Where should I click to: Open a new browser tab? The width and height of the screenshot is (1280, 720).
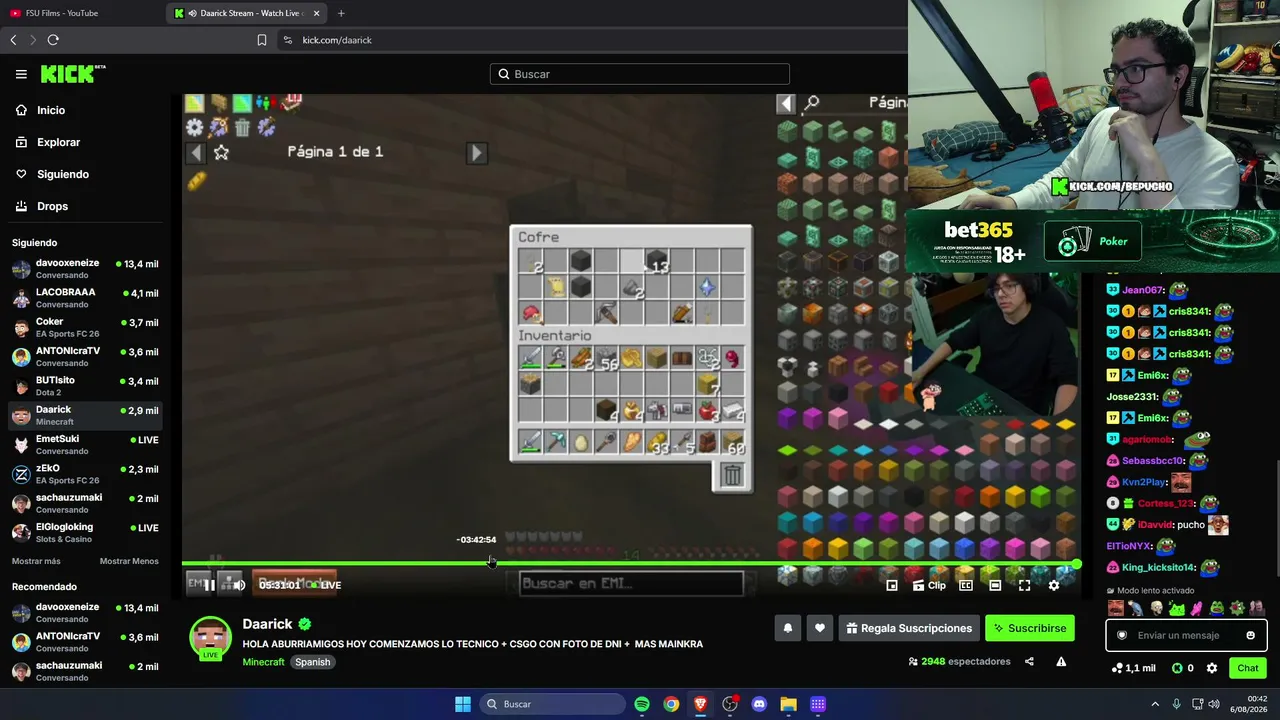click(x=341, y=13)
